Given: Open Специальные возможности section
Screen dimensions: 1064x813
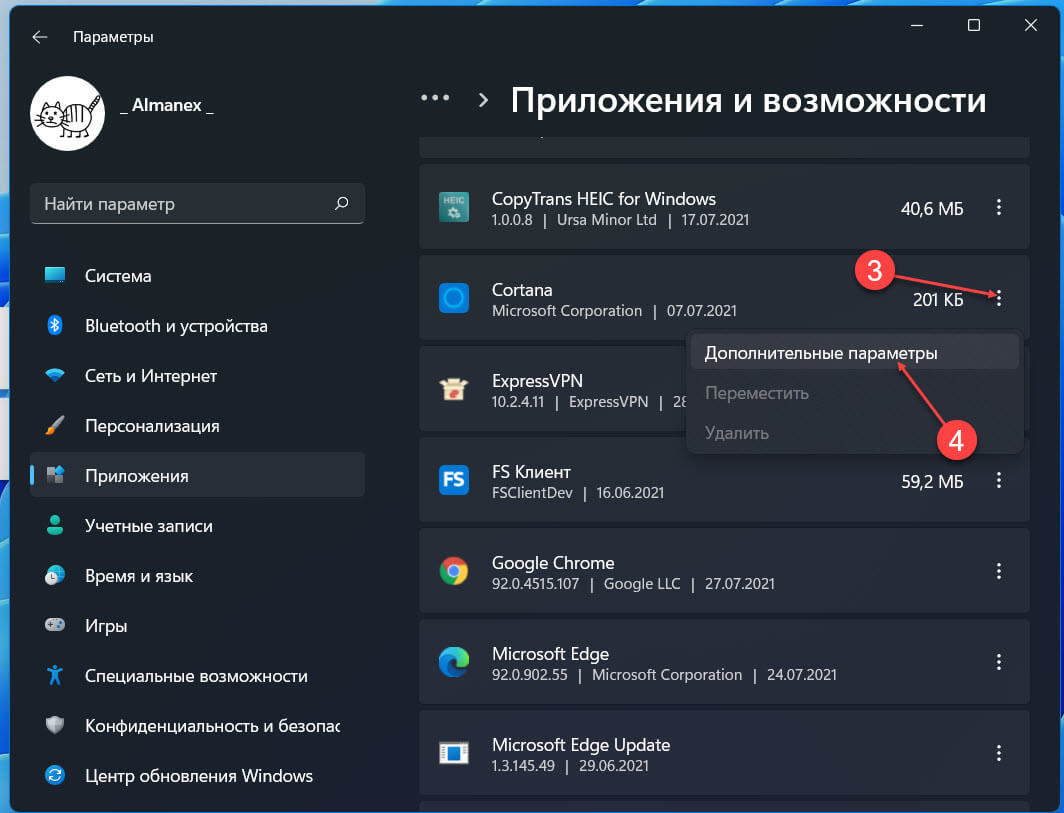Looking at the screenshot, I should [197, 676].
